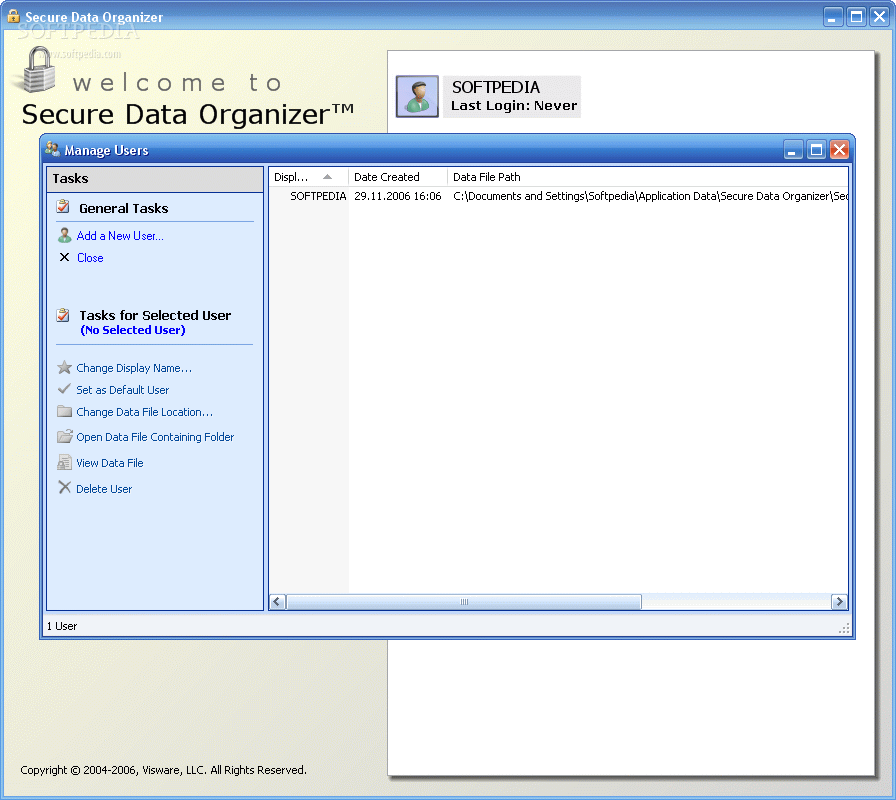Click the Tasks for Selected User clipboard icon
896x800 pixels.
pos(63,315)
